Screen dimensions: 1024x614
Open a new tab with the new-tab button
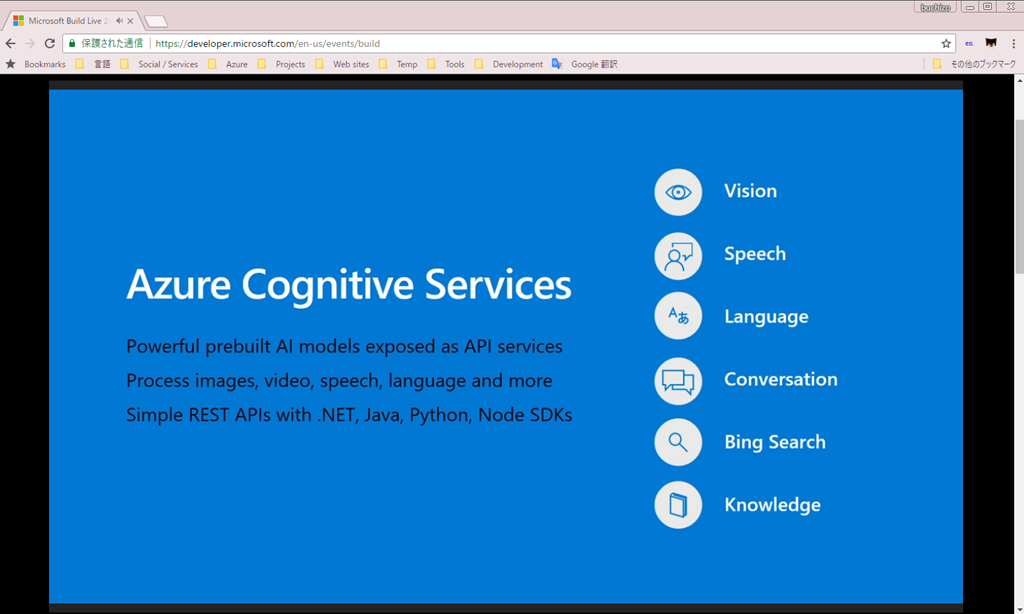click(156, 22)
